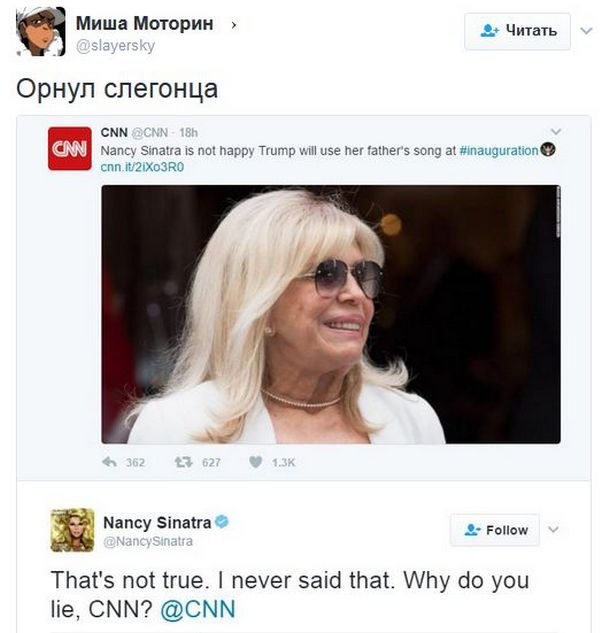Screen dimensions: 602x633
Task: Follow Nancy Sinatra
Action: (x=494, y=530)
